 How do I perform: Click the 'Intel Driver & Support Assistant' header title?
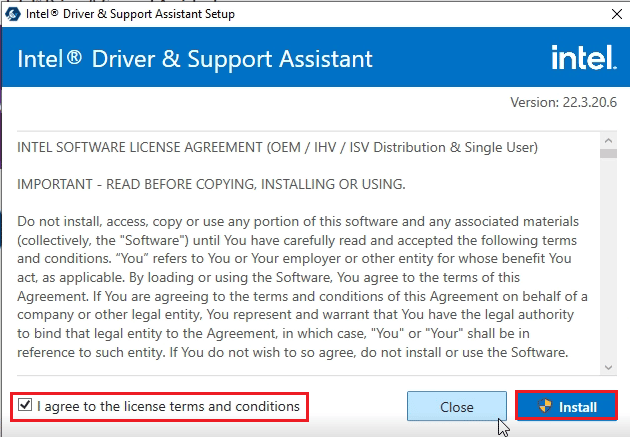click(x=195, y=59)
